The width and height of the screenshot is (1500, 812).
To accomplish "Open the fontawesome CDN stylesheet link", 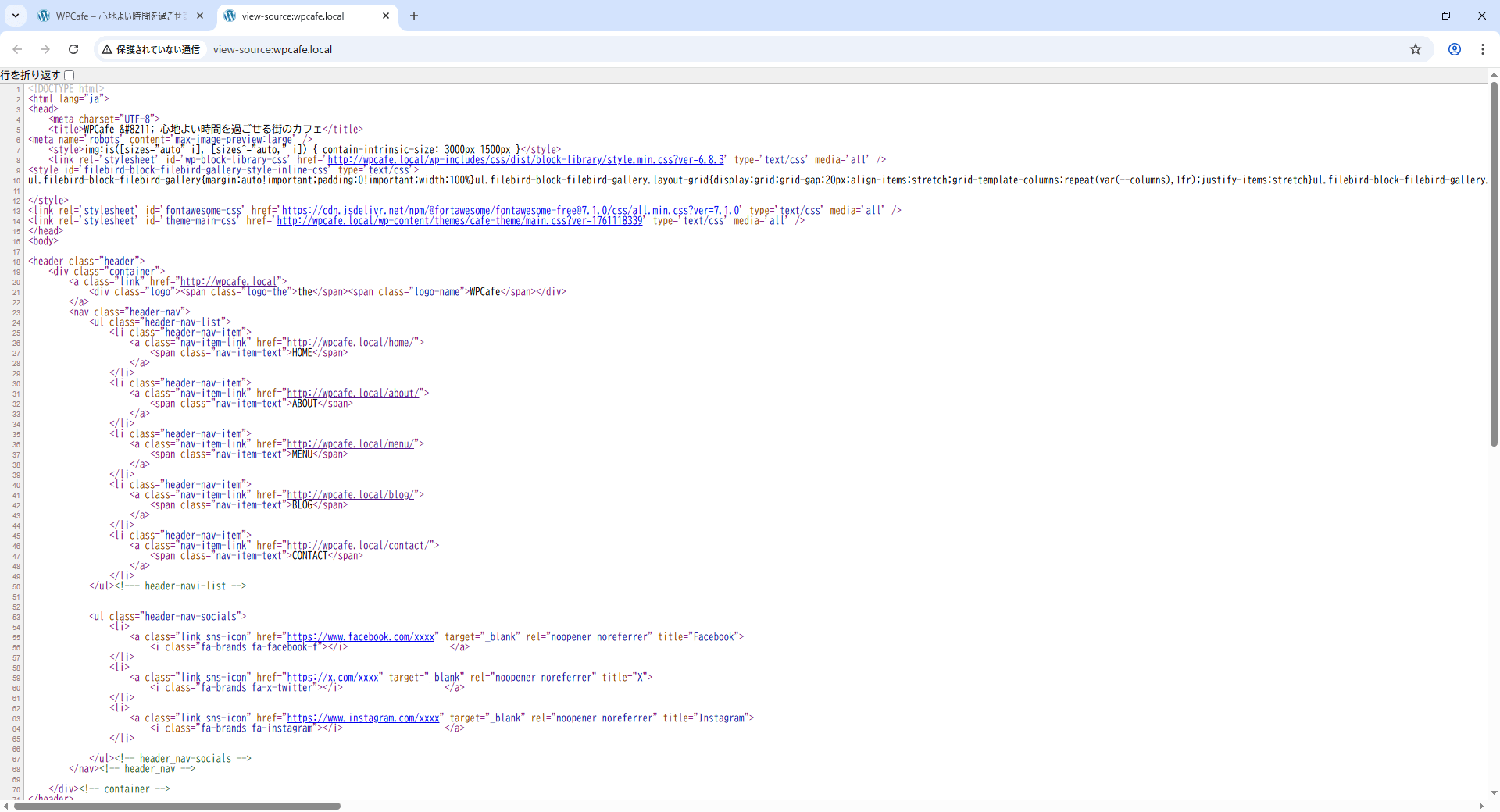I will coord(510,211).
